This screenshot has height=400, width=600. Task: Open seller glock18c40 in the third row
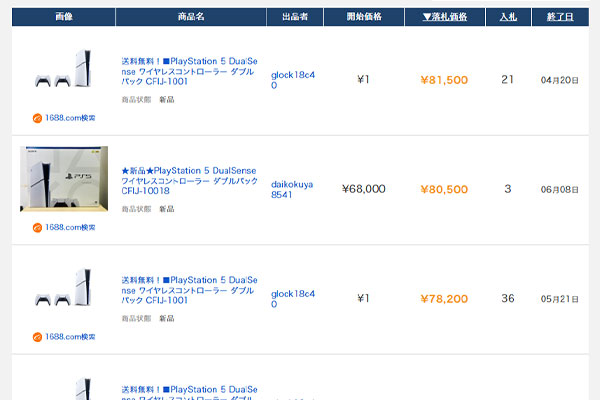pyautogui.click(x=293, y=298)
